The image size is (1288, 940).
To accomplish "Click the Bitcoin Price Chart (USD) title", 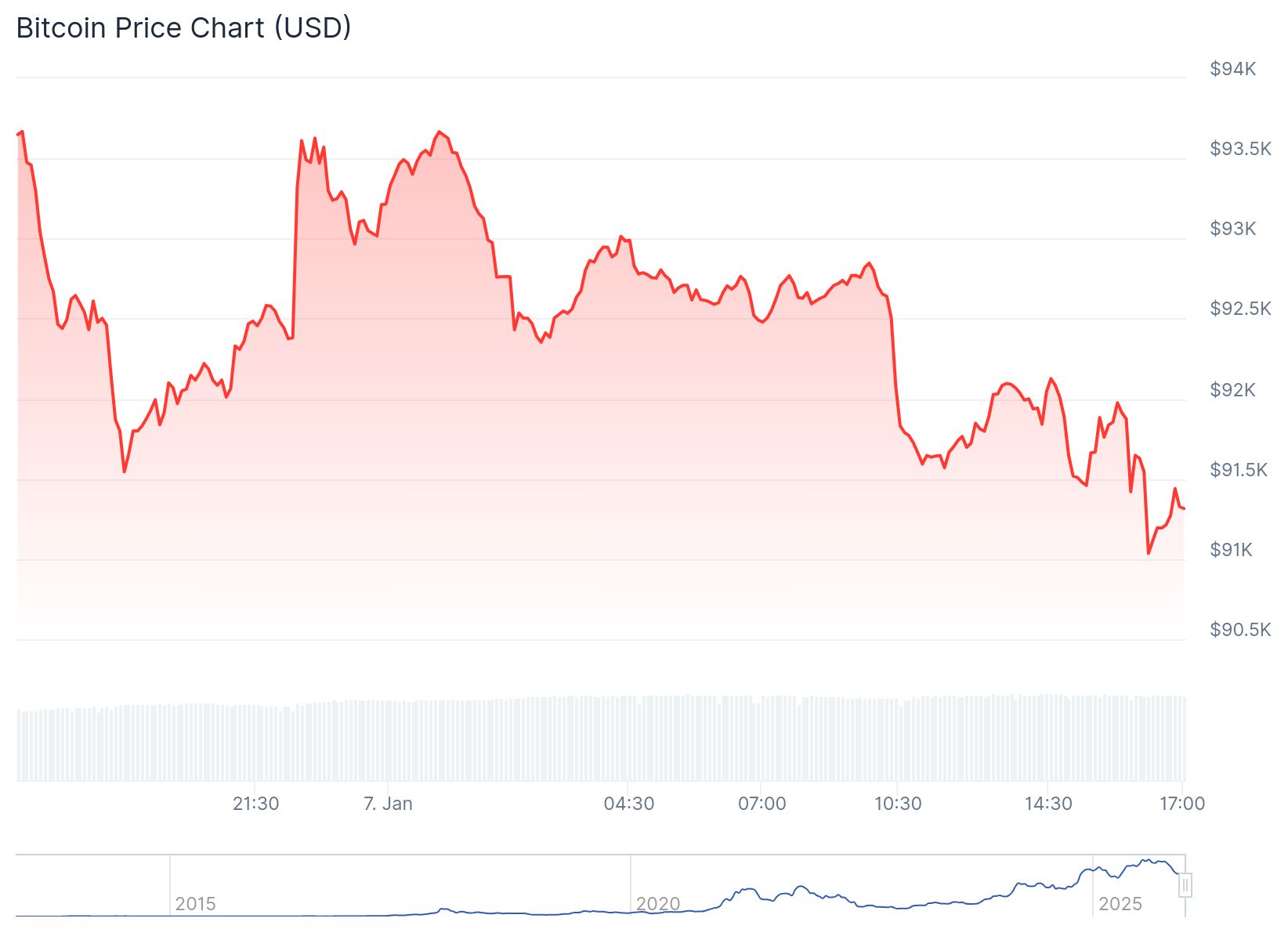I will 183,28.
